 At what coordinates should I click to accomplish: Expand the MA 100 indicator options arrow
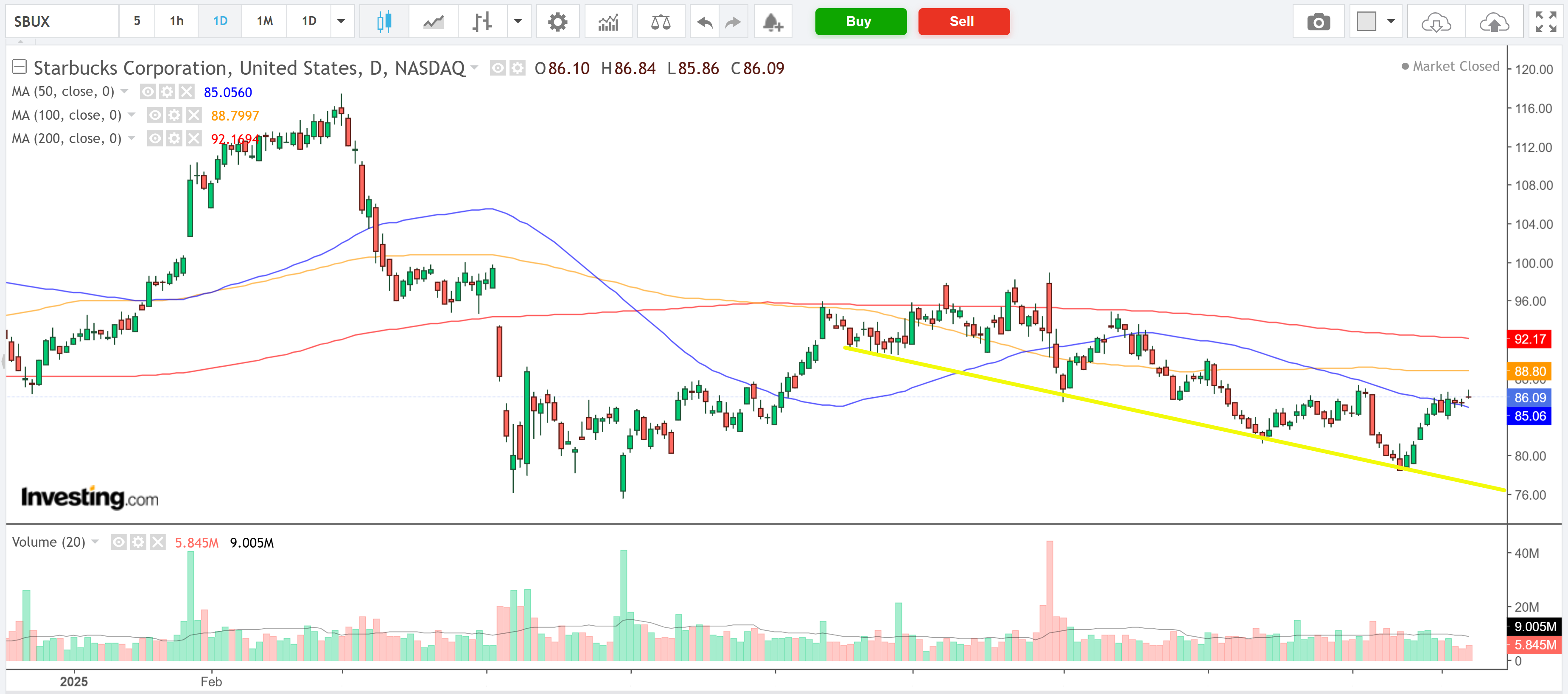point(132,115)
